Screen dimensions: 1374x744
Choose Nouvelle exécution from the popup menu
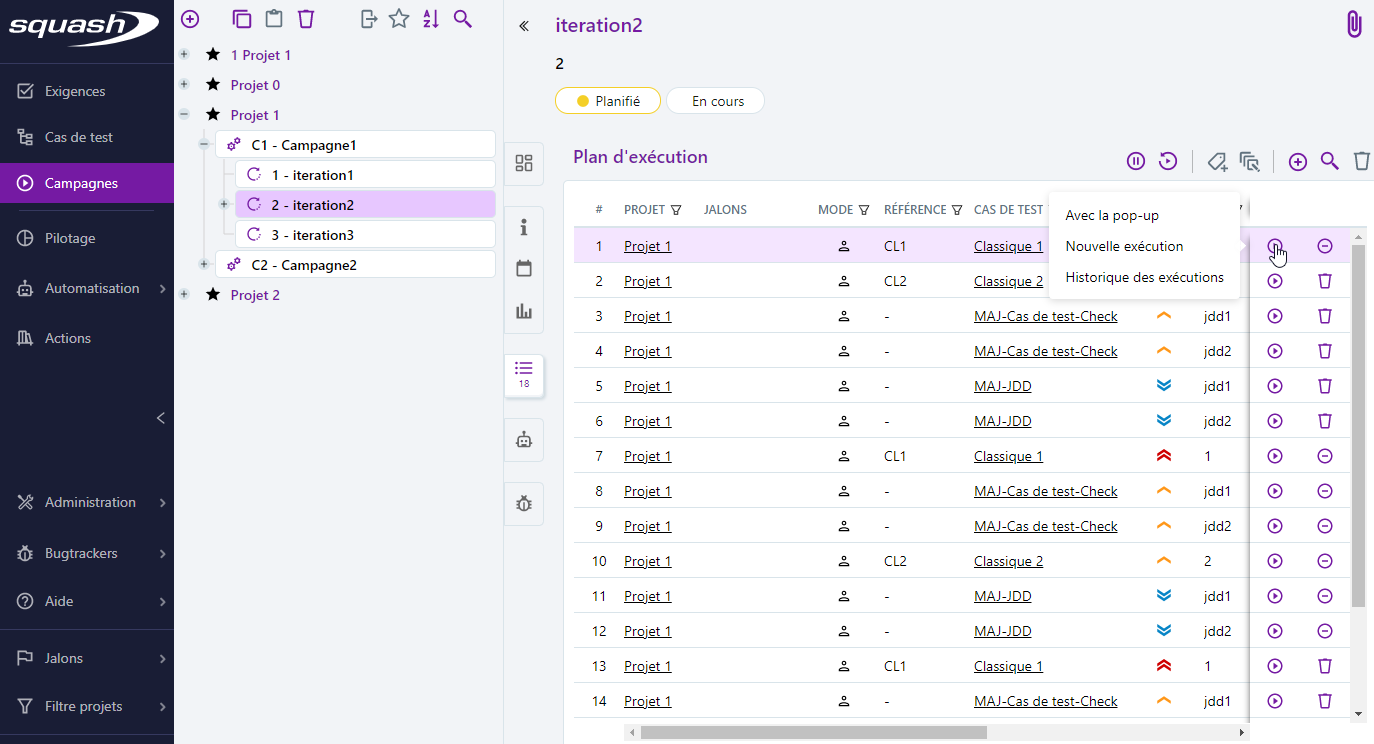pos(1124,246)
